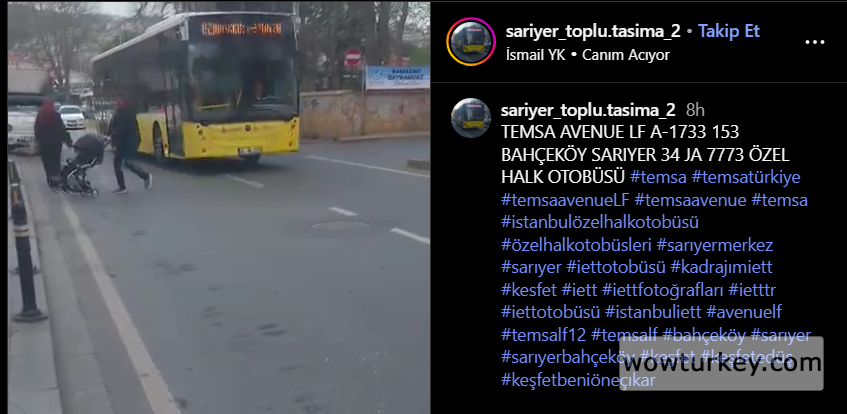
Task: Open the commenter avatar beside the caption
Action: (471, 118)
